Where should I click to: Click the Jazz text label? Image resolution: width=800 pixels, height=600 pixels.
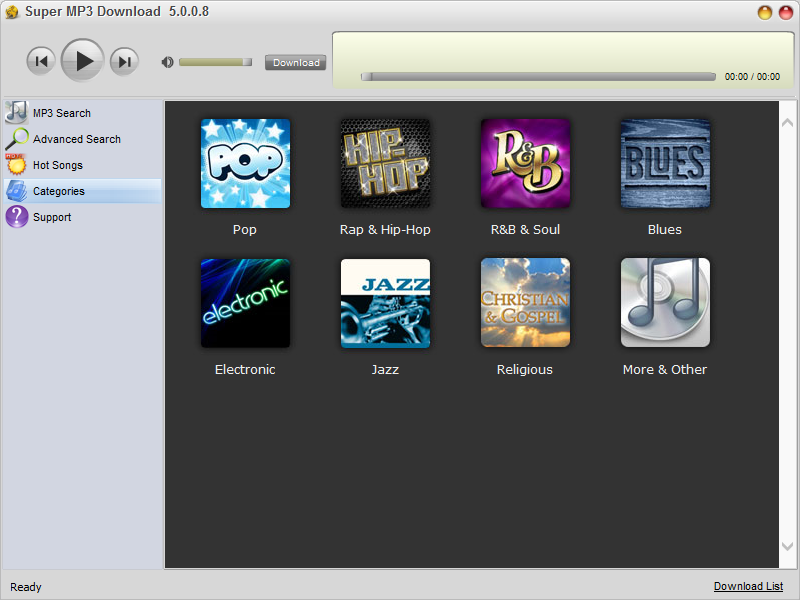(x=385, y=370)
